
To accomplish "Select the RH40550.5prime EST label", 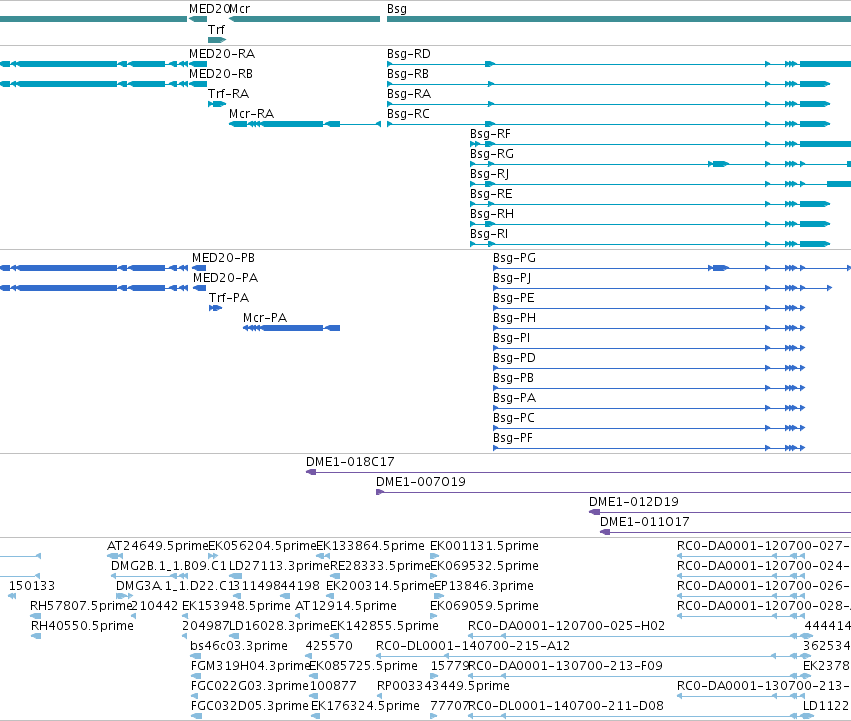I will pos(82,627).
